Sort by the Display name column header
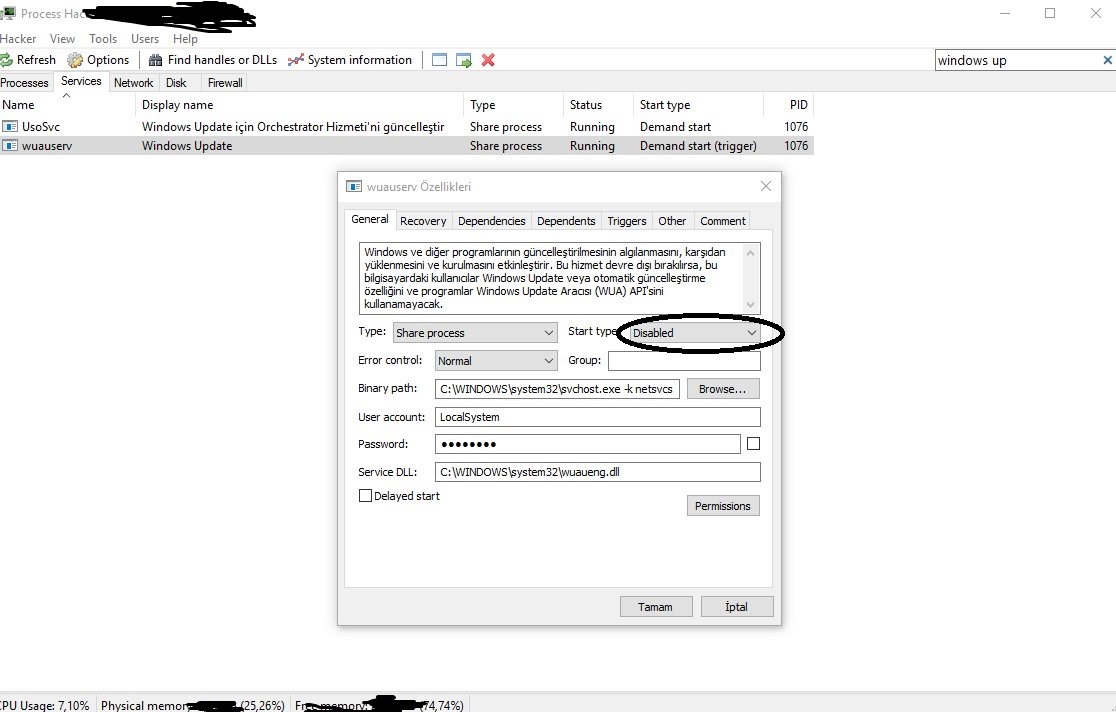The image size is (1116, 712). click(299, 105)
